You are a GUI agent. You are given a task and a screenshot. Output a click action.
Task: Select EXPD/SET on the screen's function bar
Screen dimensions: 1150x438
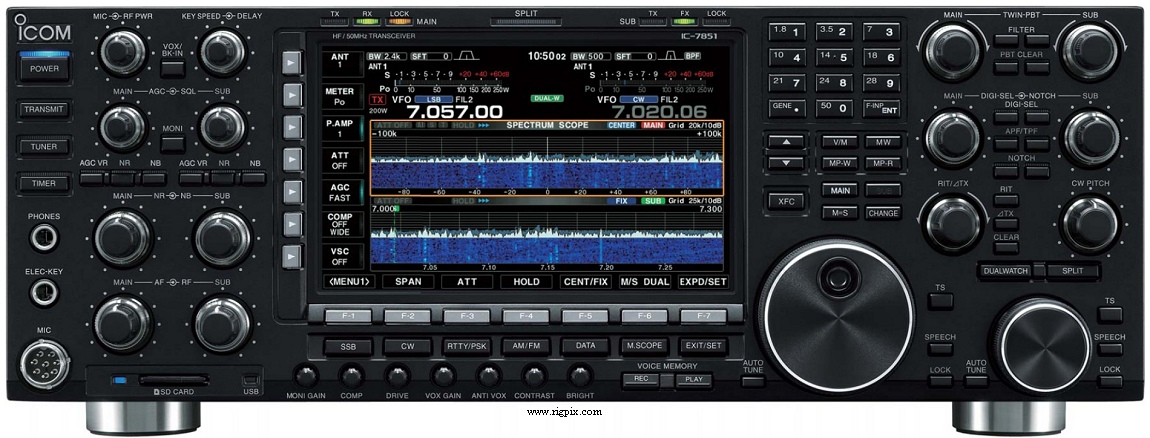click(703, 281)
